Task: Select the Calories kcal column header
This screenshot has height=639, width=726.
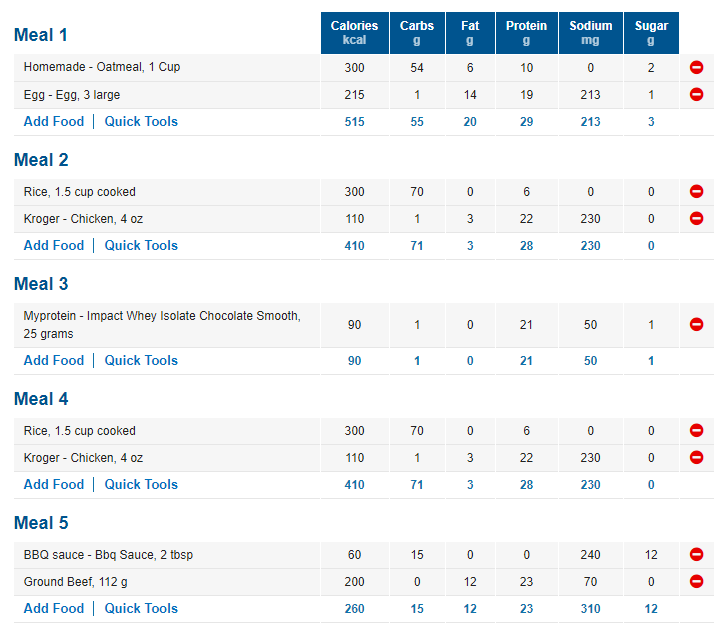Action: (x=355, y=33)
